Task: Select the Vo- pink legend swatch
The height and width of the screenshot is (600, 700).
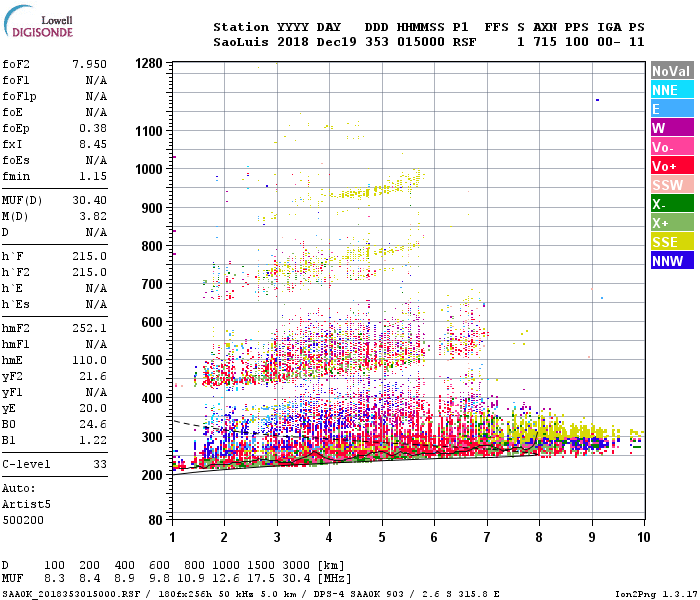Action: point(672,147)
